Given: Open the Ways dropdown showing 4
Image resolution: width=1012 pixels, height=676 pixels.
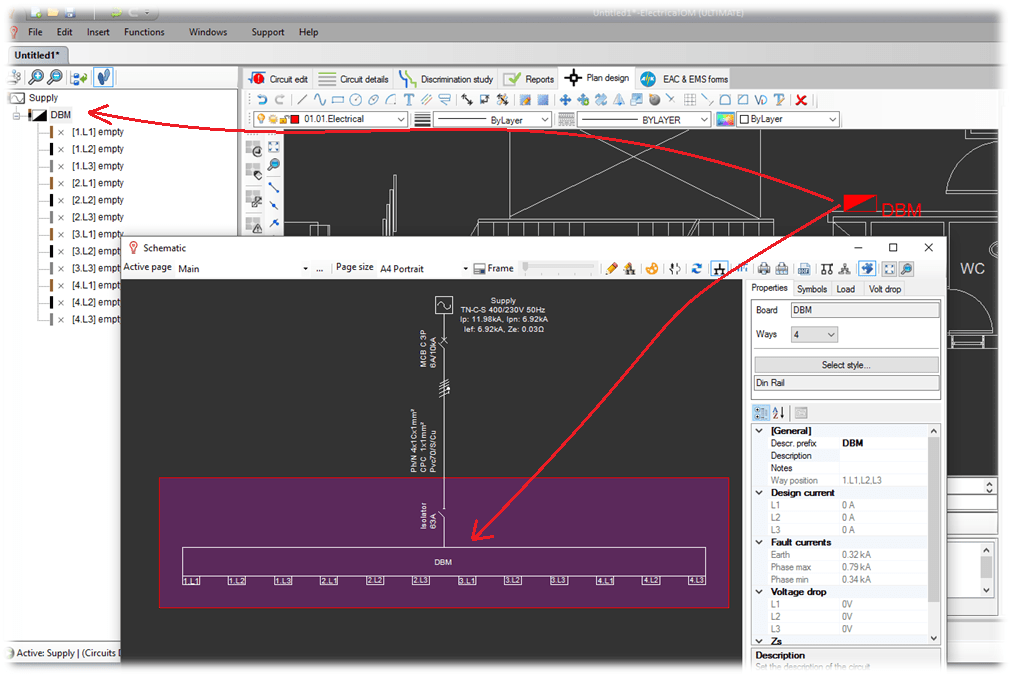Looking at the screenshot, I should tap(815, 334).
